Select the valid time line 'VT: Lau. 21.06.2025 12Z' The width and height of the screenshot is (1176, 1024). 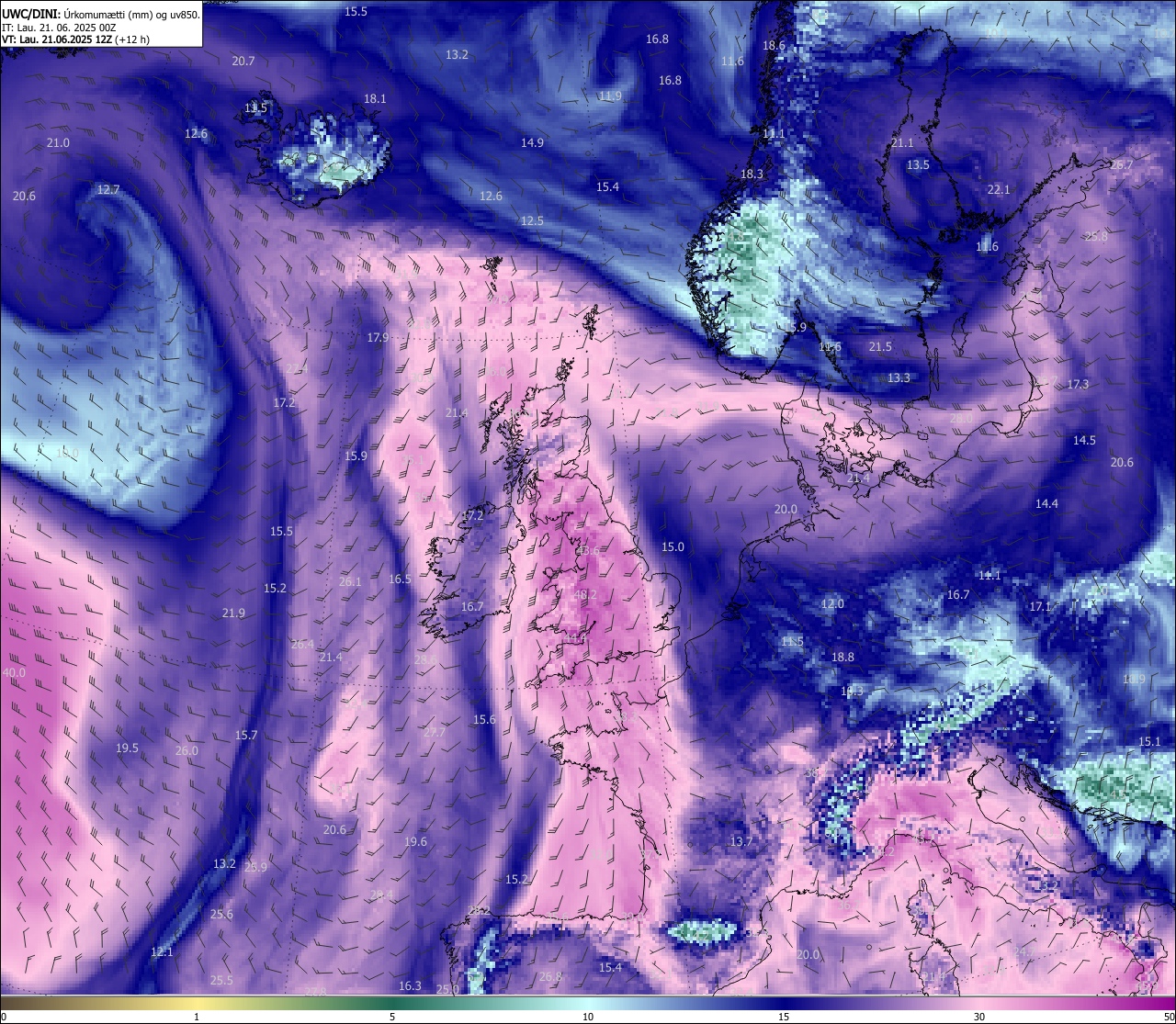[x=56, y=39]
